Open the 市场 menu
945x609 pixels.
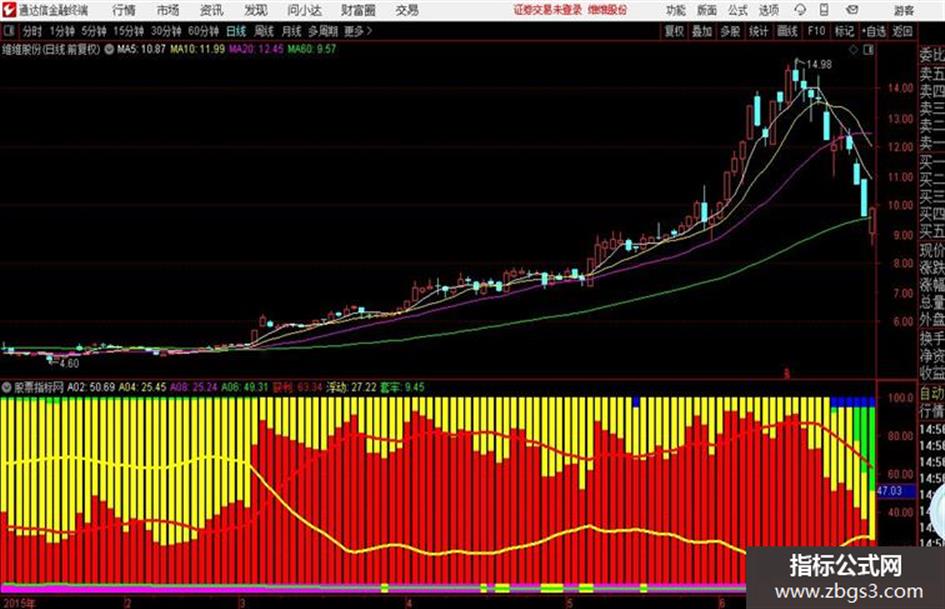168,10
